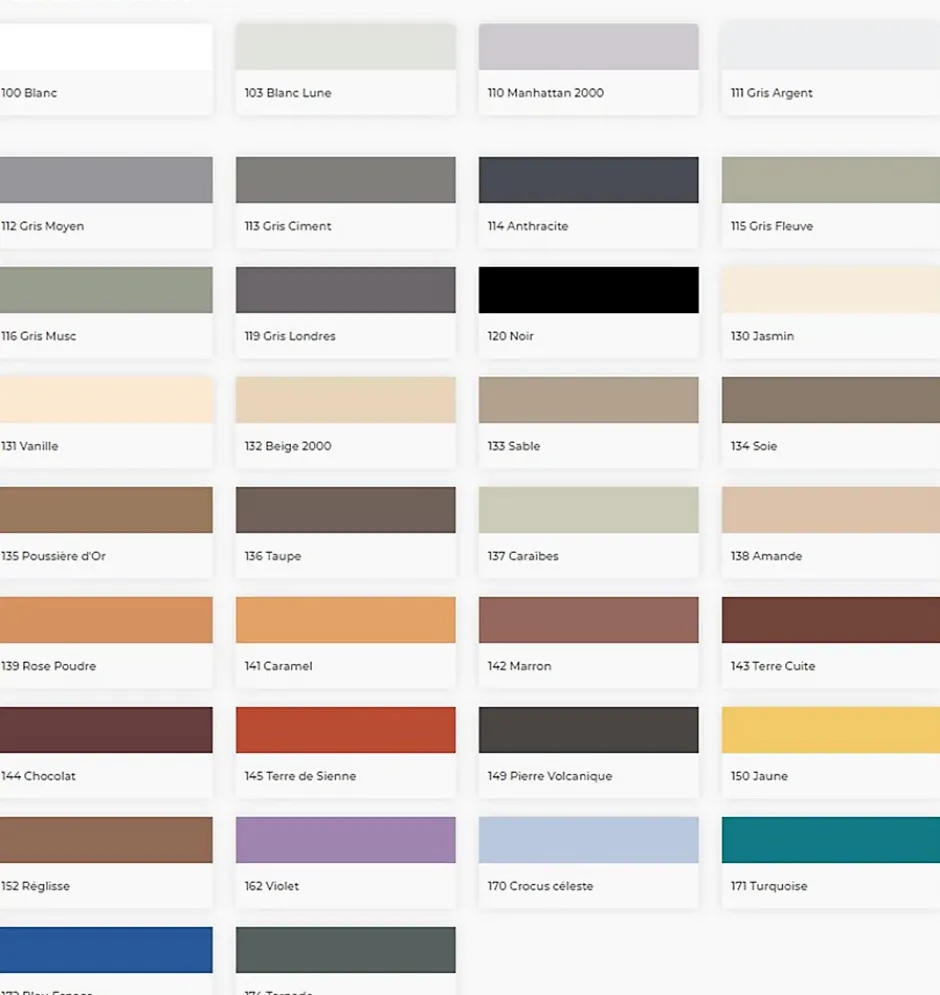Screen dimensions: 940x995
Task: Choose the 150 Jaune yellow swatch
Action: pos(830,730)
